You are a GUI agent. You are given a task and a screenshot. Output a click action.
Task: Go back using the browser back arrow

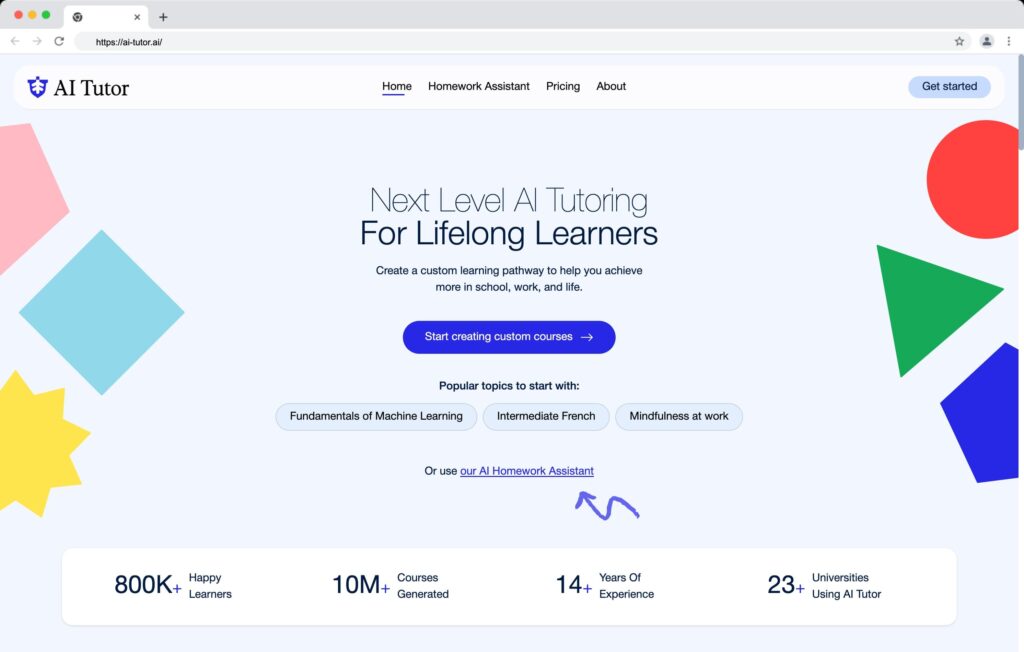coord(14,41)
